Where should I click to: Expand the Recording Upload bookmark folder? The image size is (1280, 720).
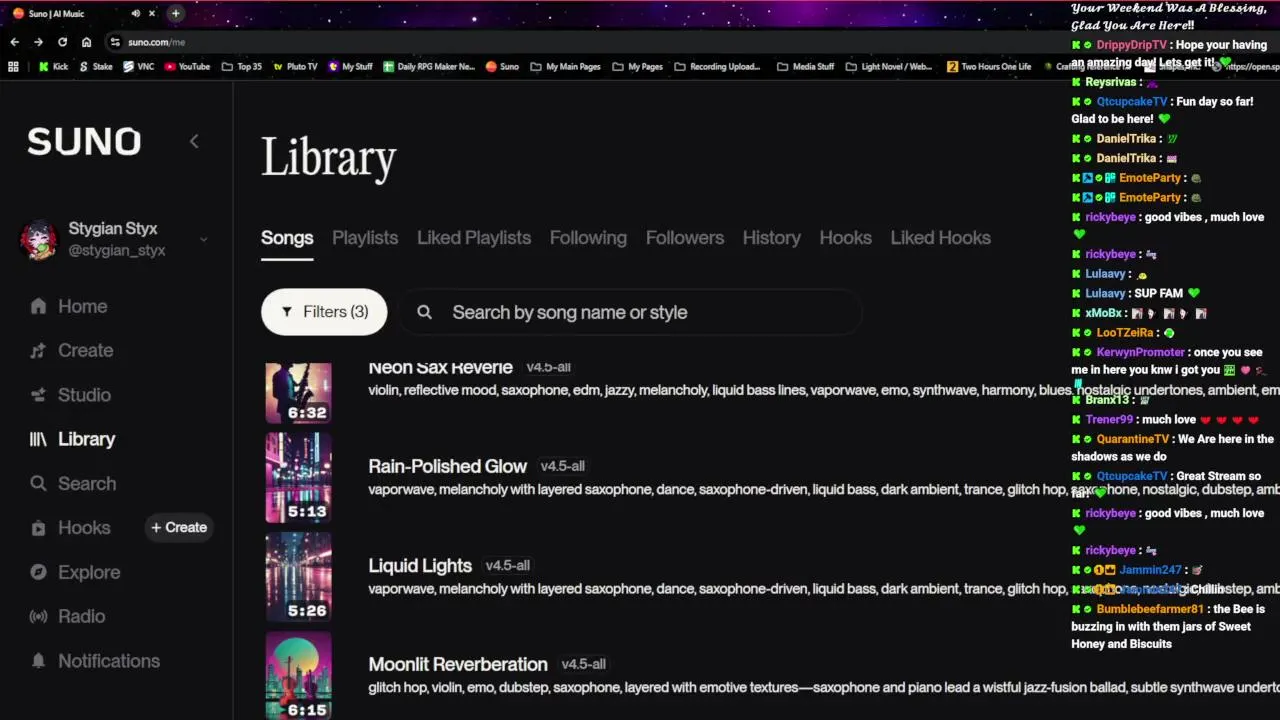click(x=717, y=67)
